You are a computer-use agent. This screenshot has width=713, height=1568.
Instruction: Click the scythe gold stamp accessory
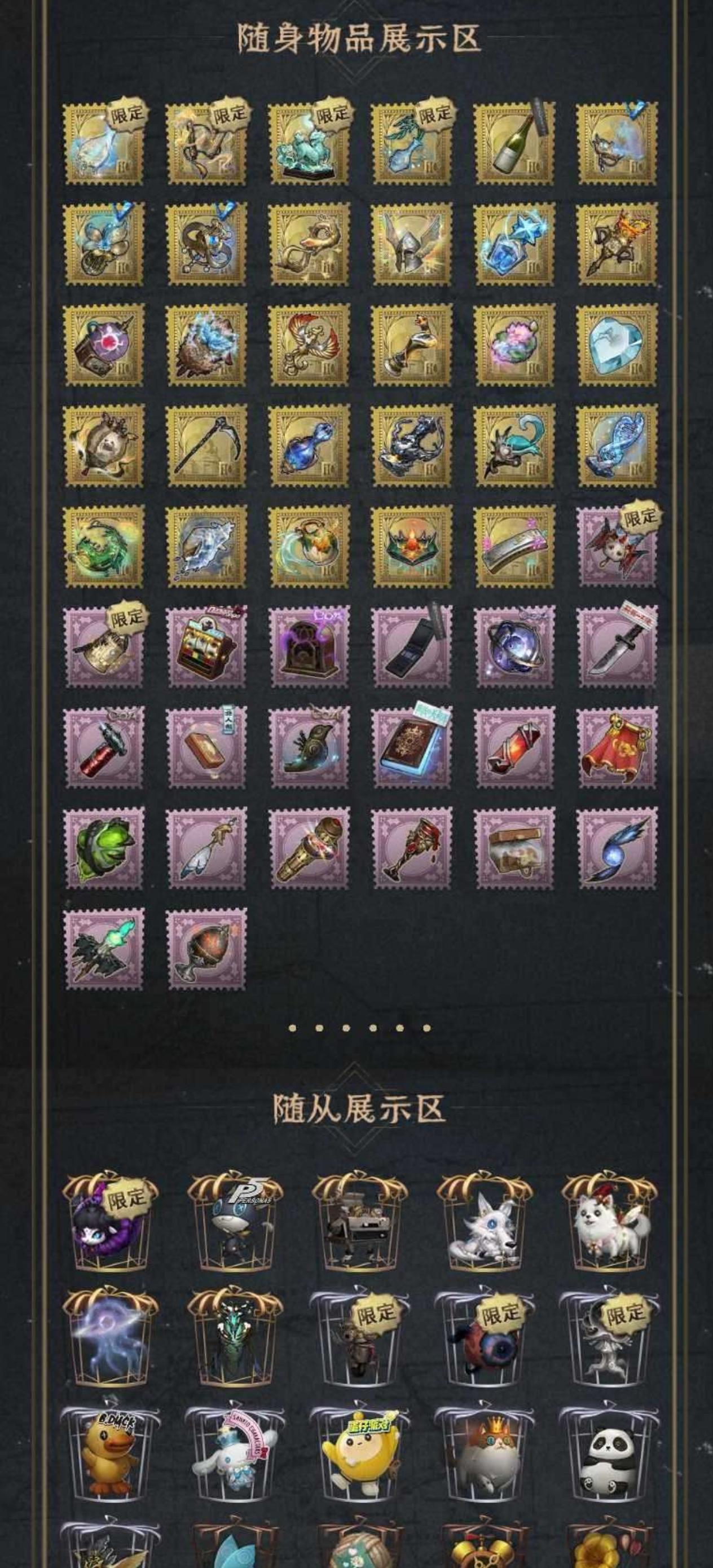[206, 446]
